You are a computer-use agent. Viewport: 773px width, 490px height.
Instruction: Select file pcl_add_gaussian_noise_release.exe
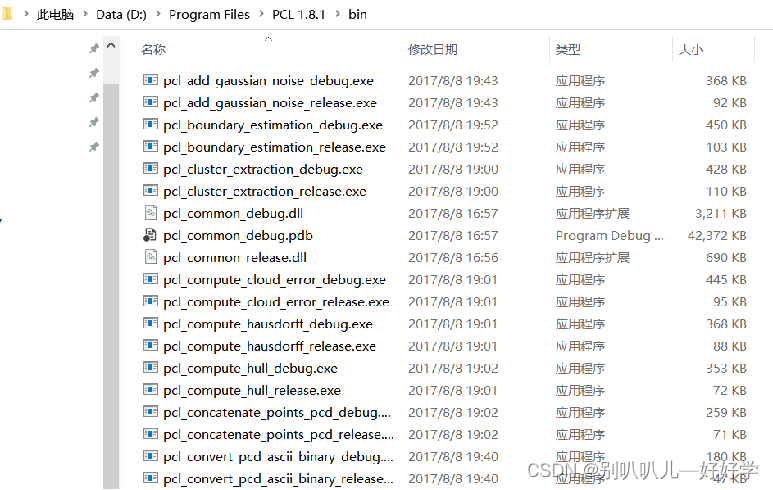(270, 103)
